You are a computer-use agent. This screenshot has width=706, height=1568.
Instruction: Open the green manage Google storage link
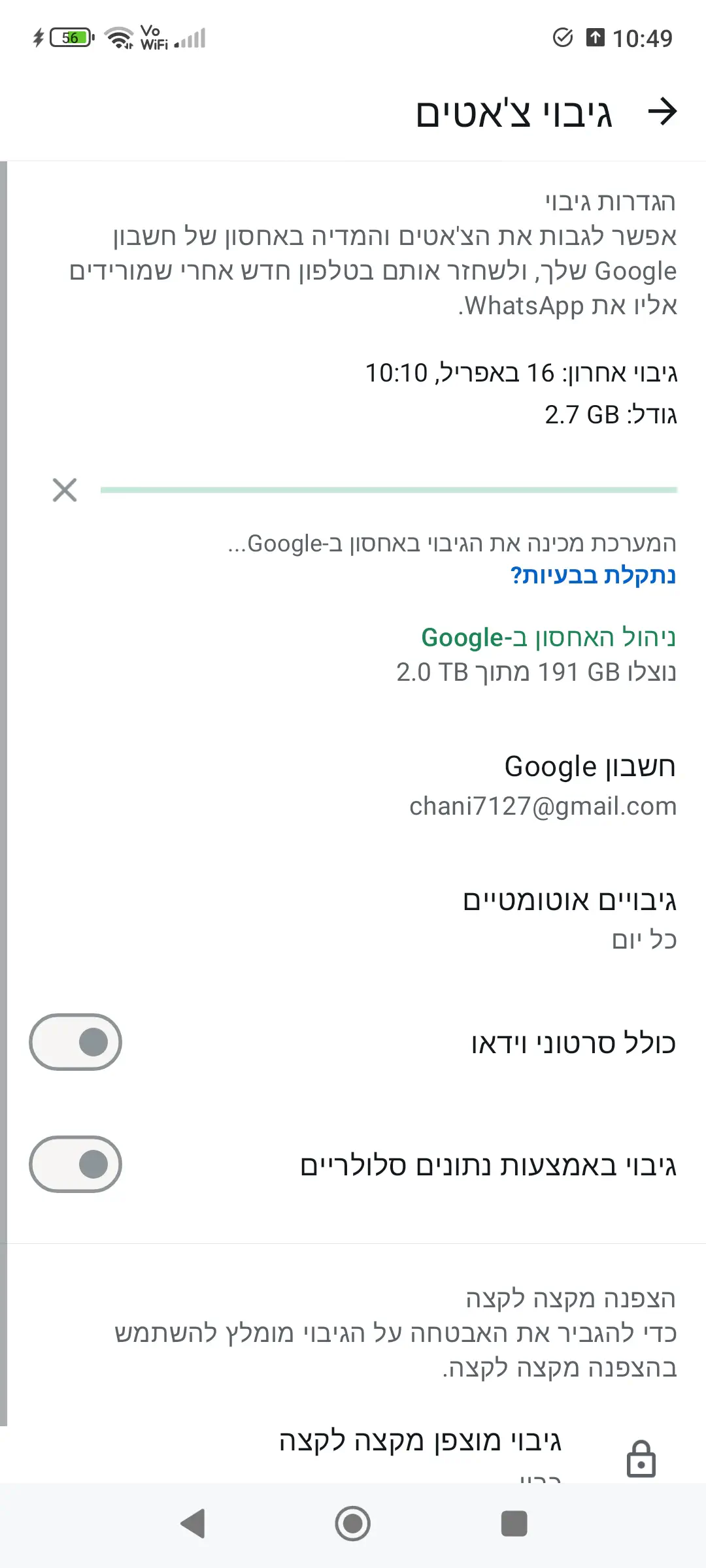pyautogui.click(x=548, y=637)
